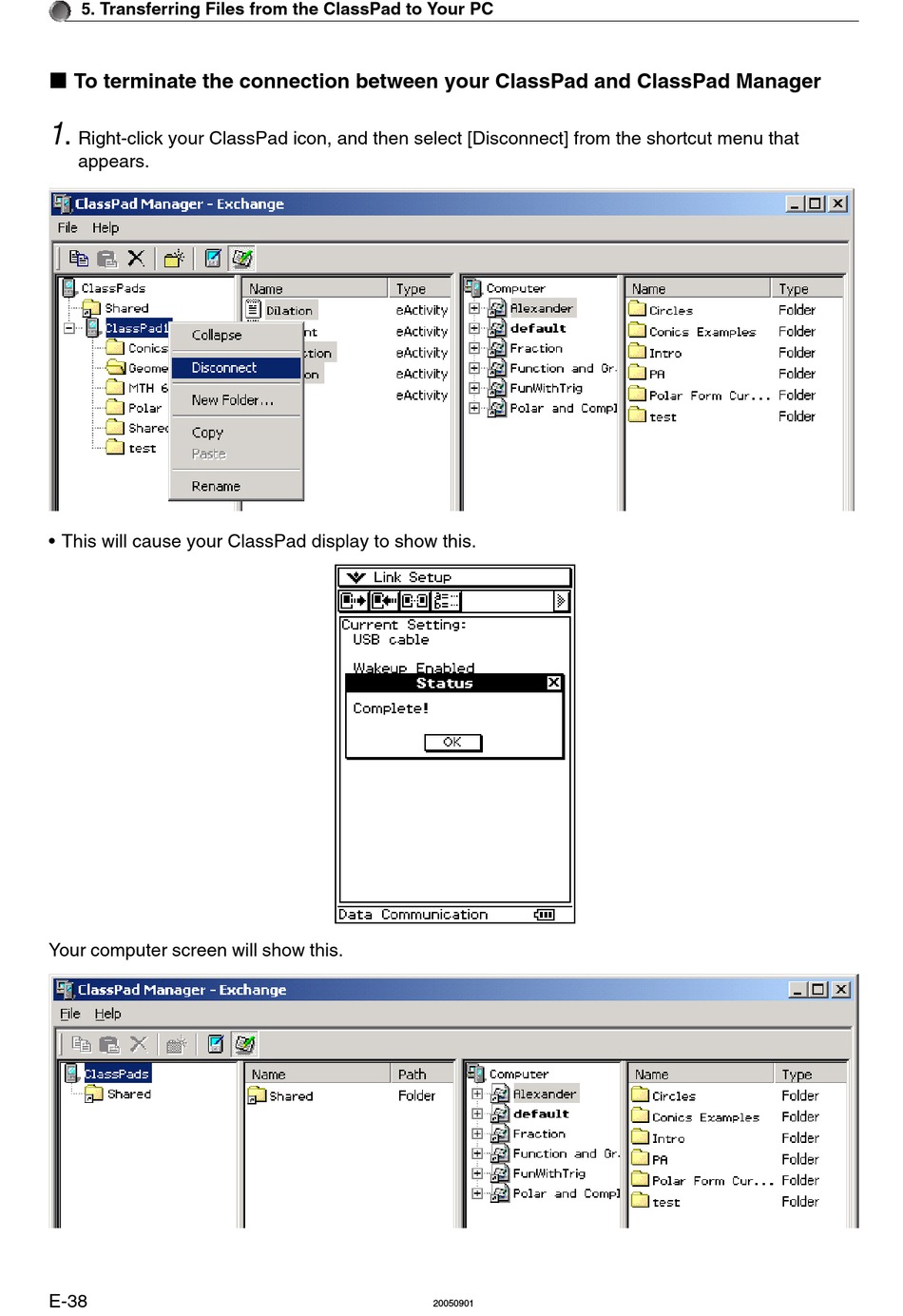Select Computer root in lower window tree
The width and height of the screenshot is (903, 1316).
click(x=519, y=1074)
